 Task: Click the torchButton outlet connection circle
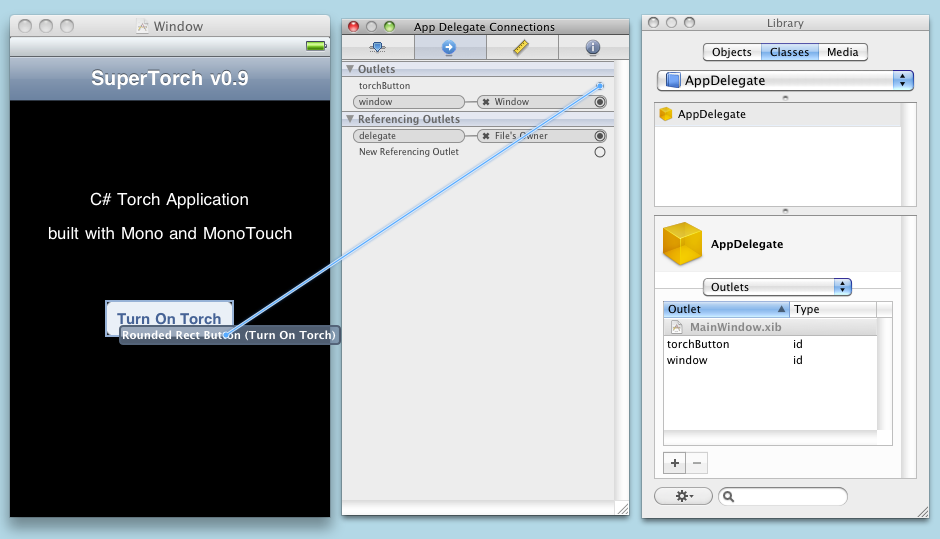[x=599, y=86]
